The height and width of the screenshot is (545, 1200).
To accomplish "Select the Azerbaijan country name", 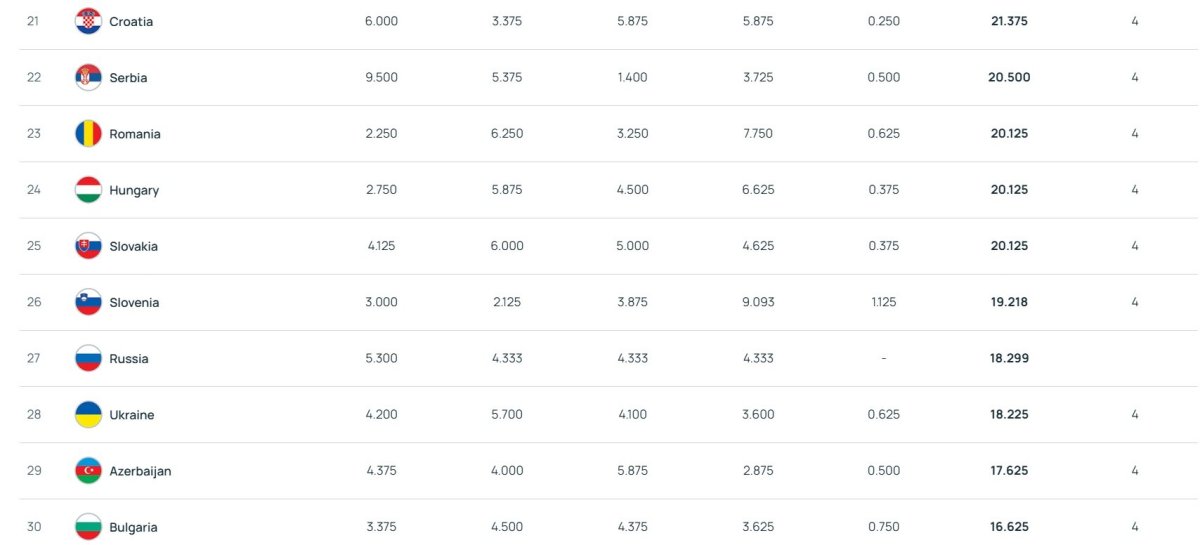I will pyautogui.click(x=140, y=471).
